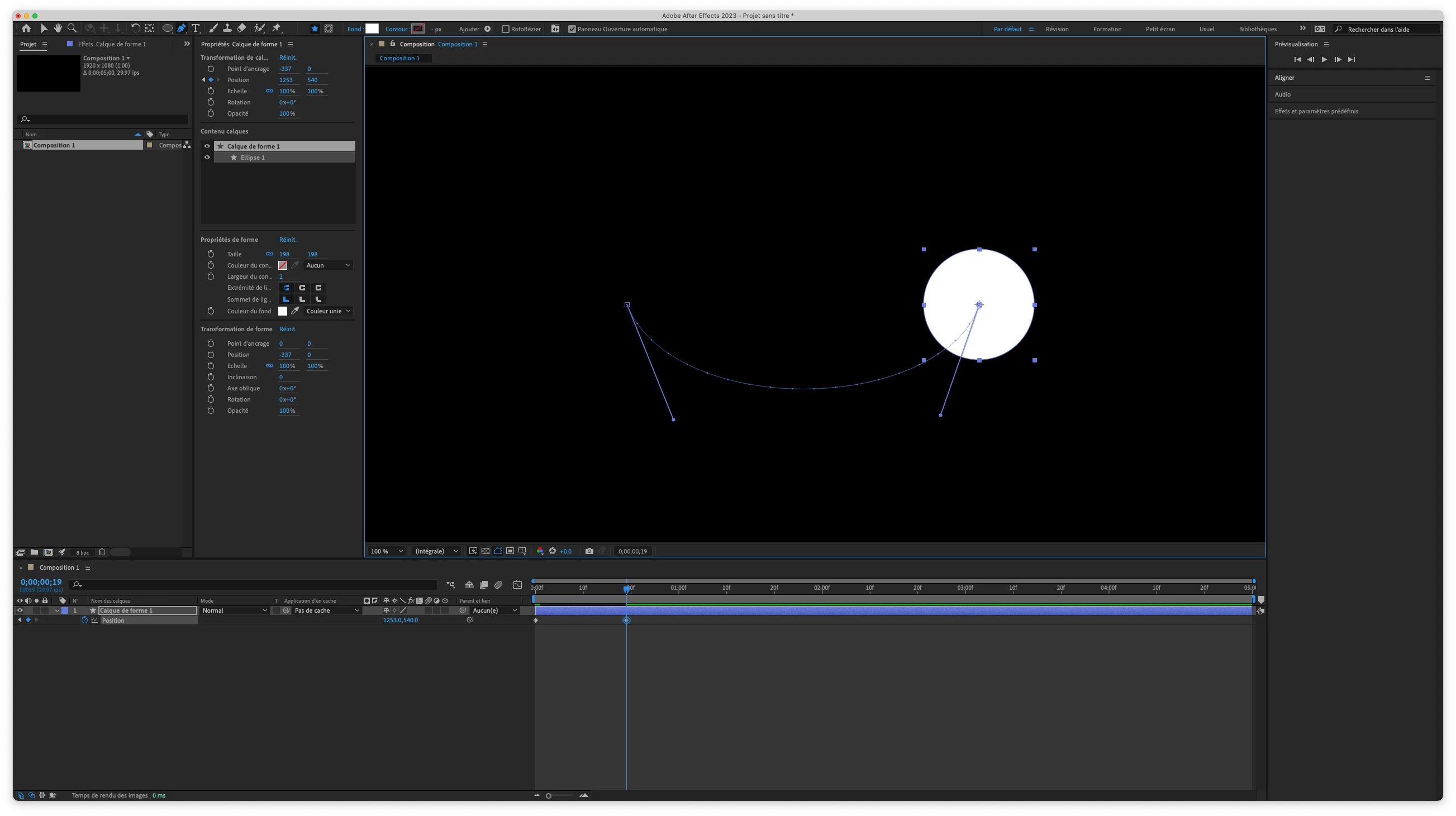Open the 100 % magnification dropdown

[x=387, y=551]
